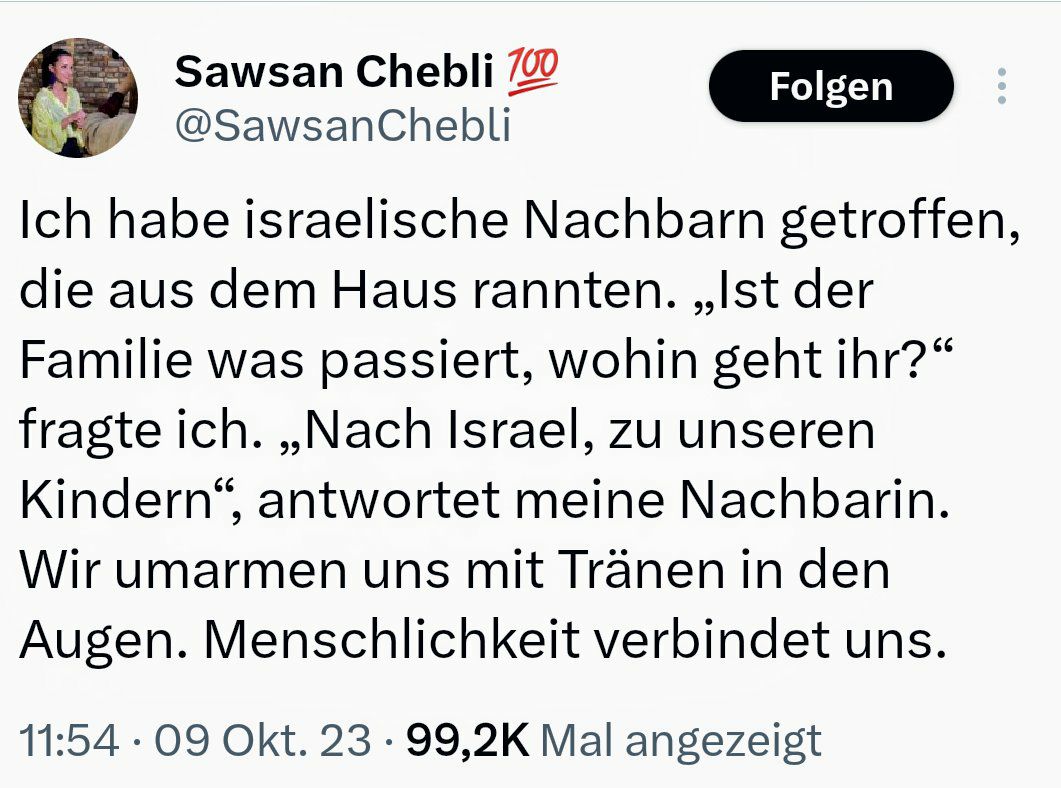The image size is (1061, 788).
Task: Click the date 09 Okt. 23
Action: point(265,741)
